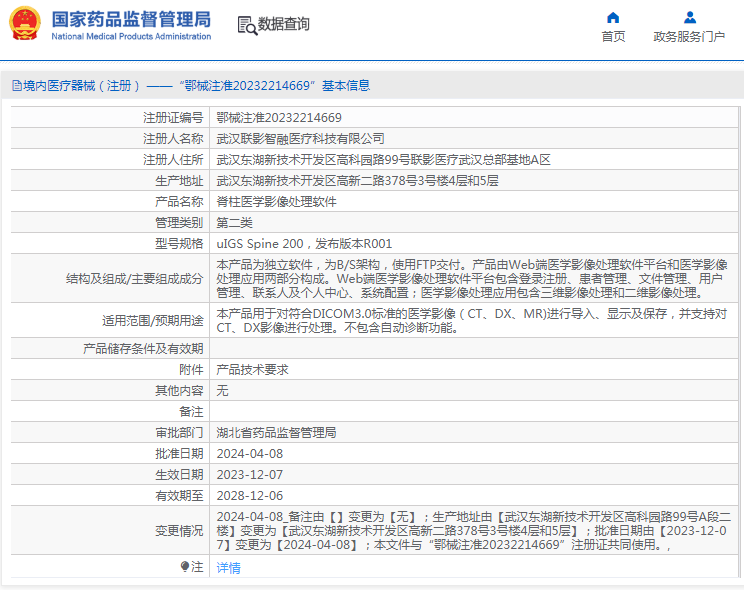Image resolution: width=744 pixels, height=590 pixels.
Task: Click the 注册人住所 label
Action: [x=173, y=159]
